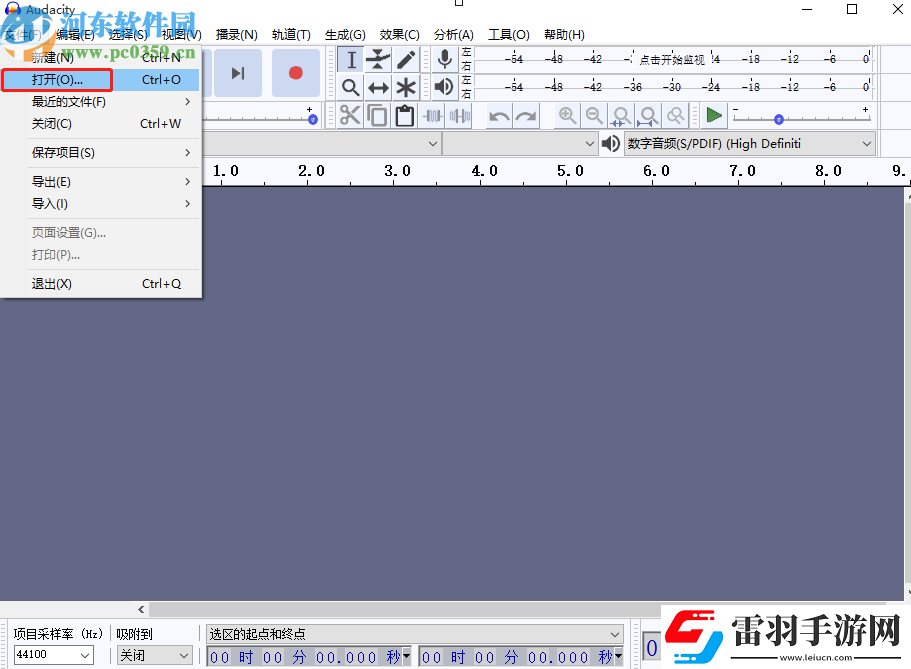Viewport: 911px width, 669px height.
Task: Expand Import (导入) submenu
Action: click(x=100, y=204)
